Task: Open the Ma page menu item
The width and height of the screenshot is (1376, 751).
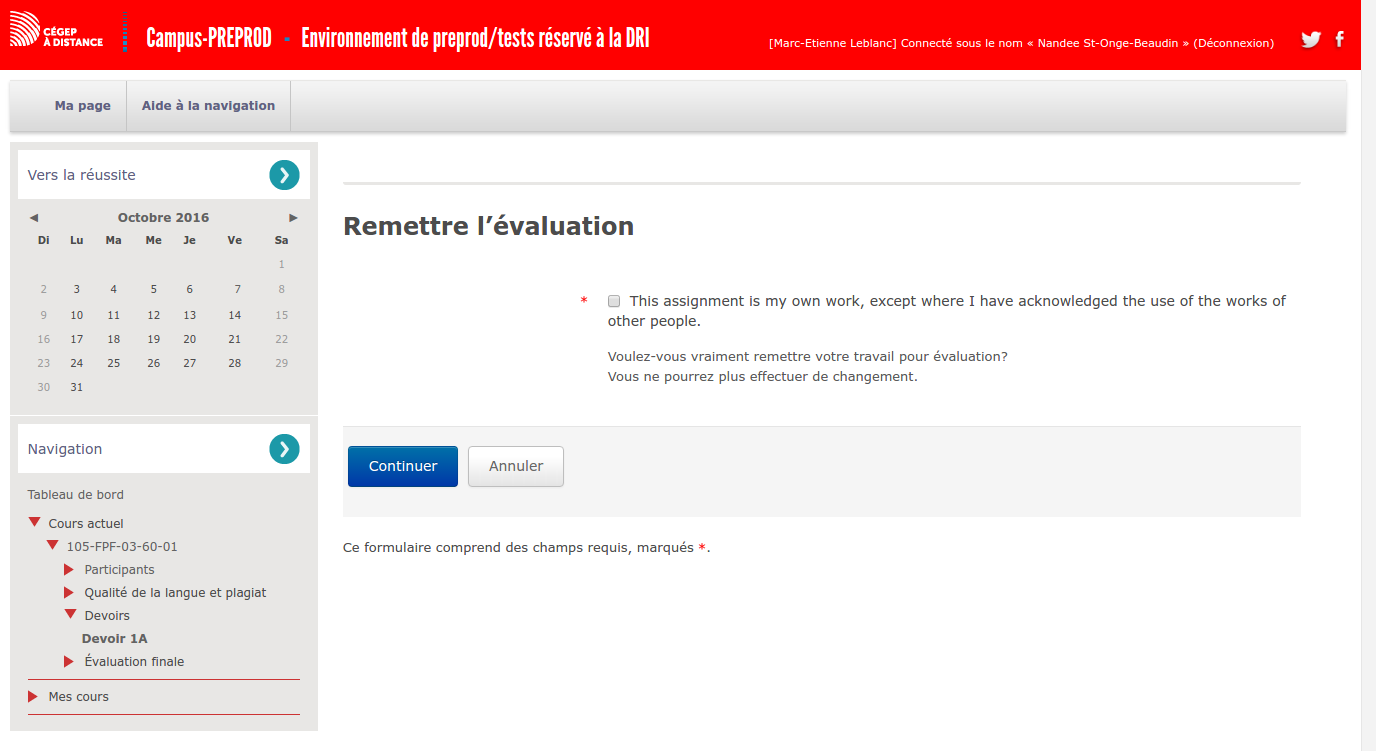Action: pyautogui.click(x=82, y=106)
